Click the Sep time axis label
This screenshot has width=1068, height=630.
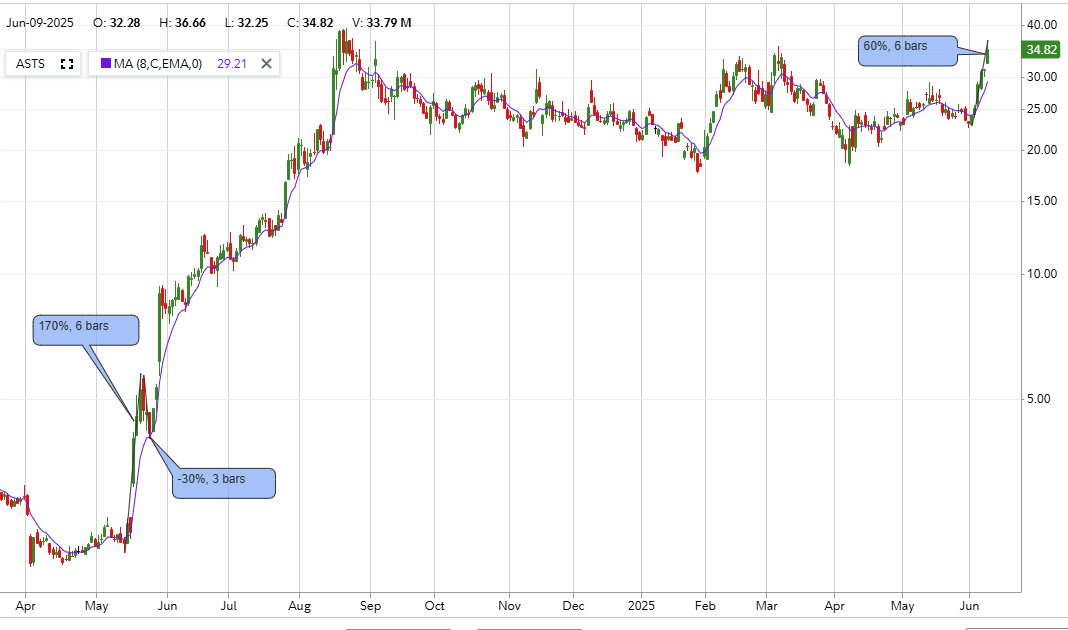click(x=371, y=606)
